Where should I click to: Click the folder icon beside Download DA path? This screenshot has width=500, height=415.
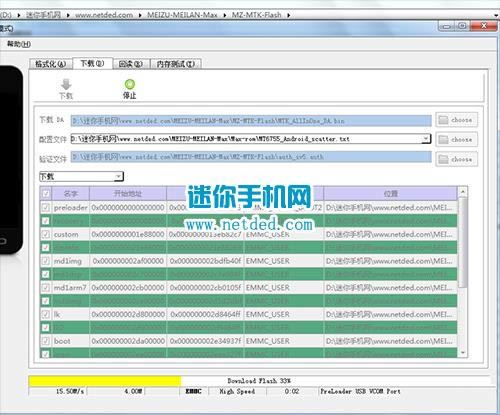[443, 120]
